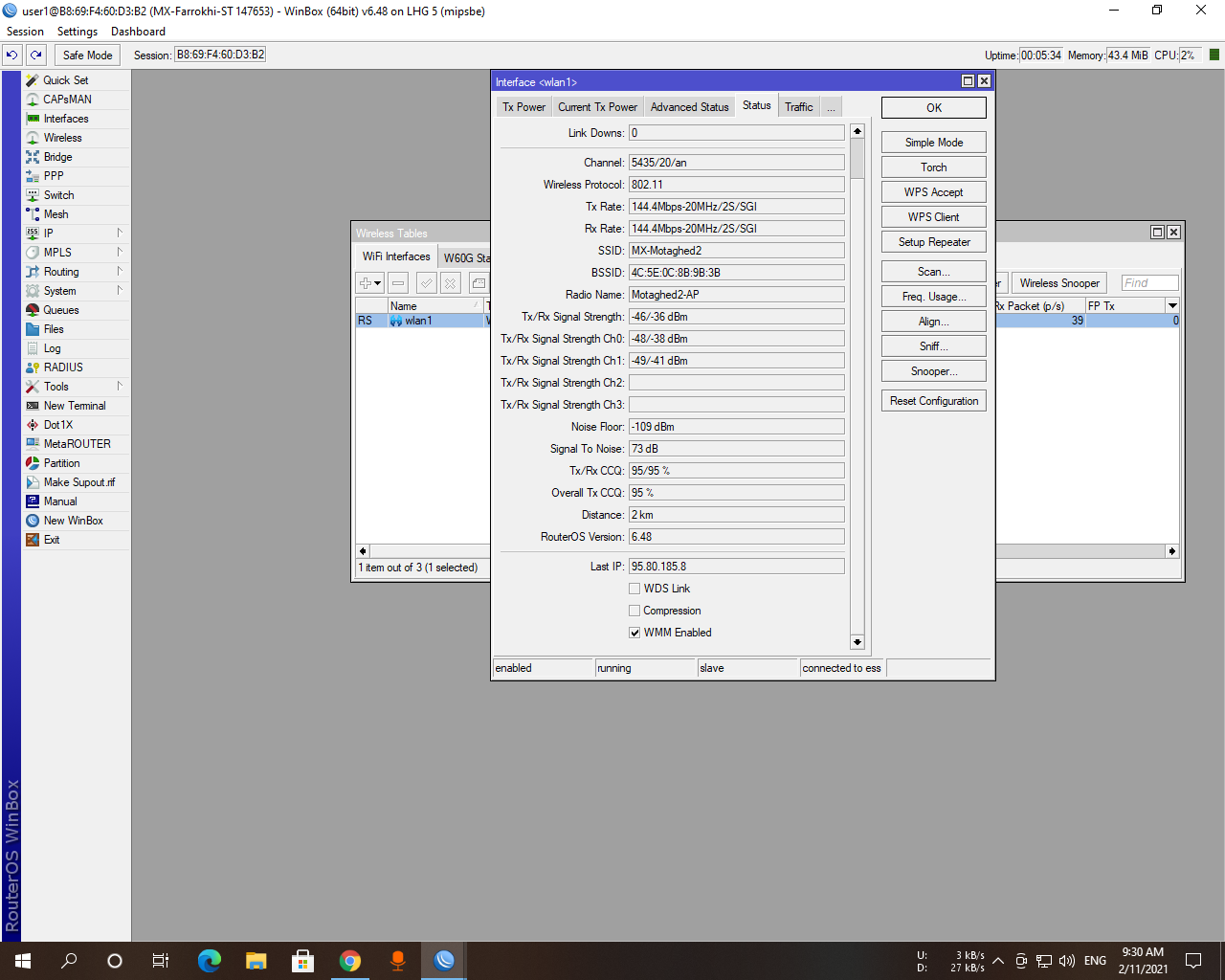Toggle WDS Link checkbox
The image size is (1225, 980).
635,589
